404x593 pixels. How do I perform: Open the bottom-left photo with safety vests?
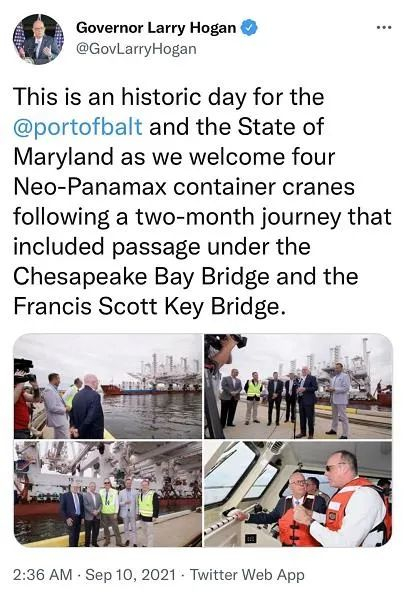coord(108,494)
